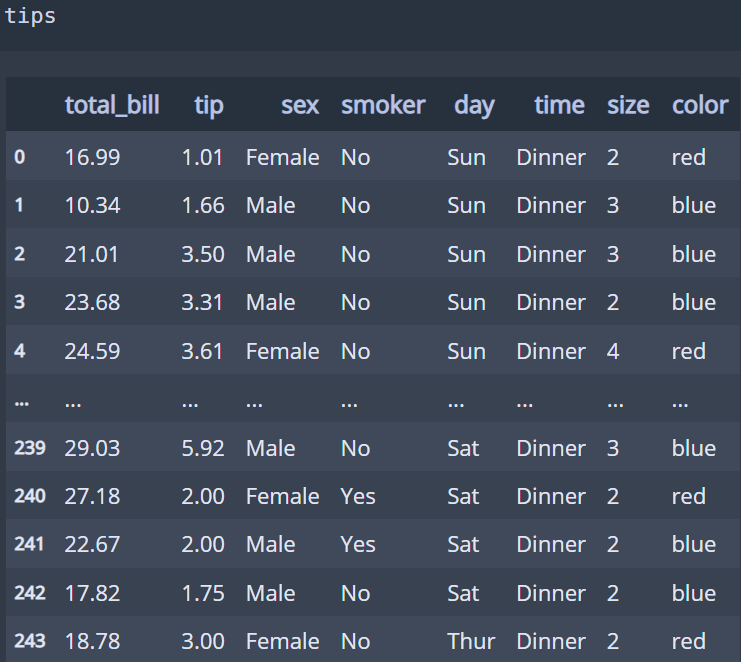Image resolution: width=741 pixels, height=662 pixels.
Task: Click row index 240
Action: click(x=30, y=496)
